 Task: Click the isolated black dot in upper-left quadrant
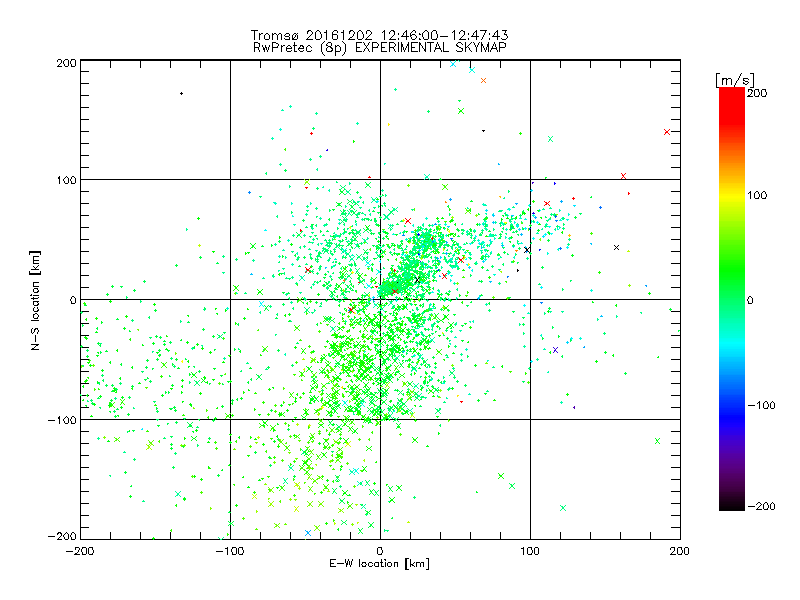pyautogui.click(x=182, y=93)
